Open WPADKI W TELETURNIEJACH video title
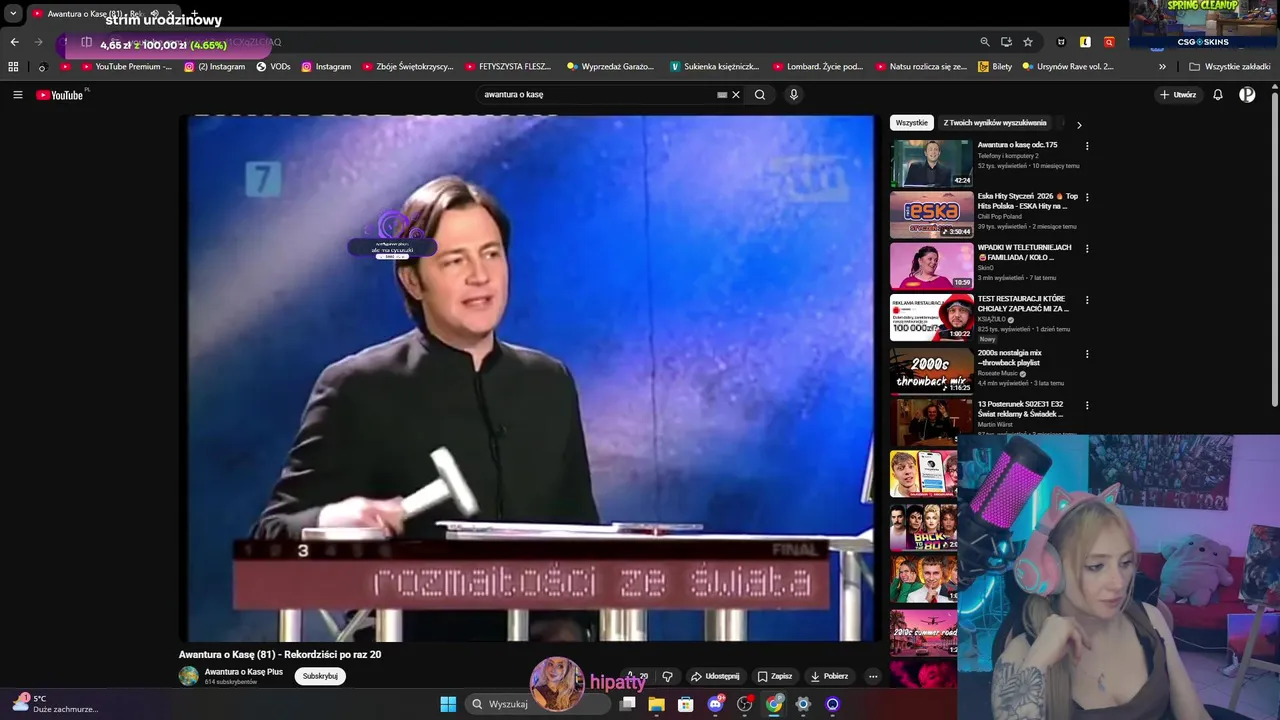 coord(1024,252)
